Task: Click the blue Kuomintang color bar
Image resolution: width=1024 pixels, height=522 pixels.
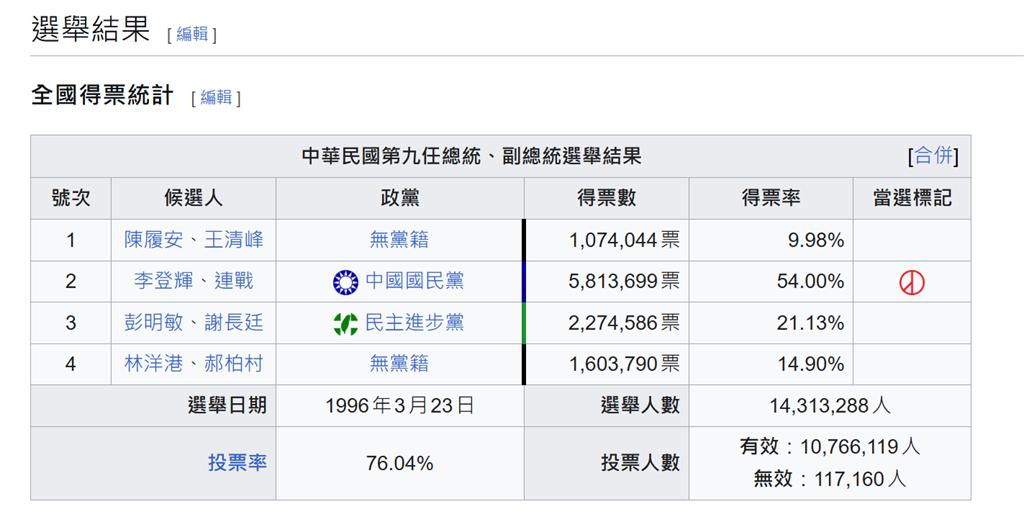Action: tap(524, 282)
